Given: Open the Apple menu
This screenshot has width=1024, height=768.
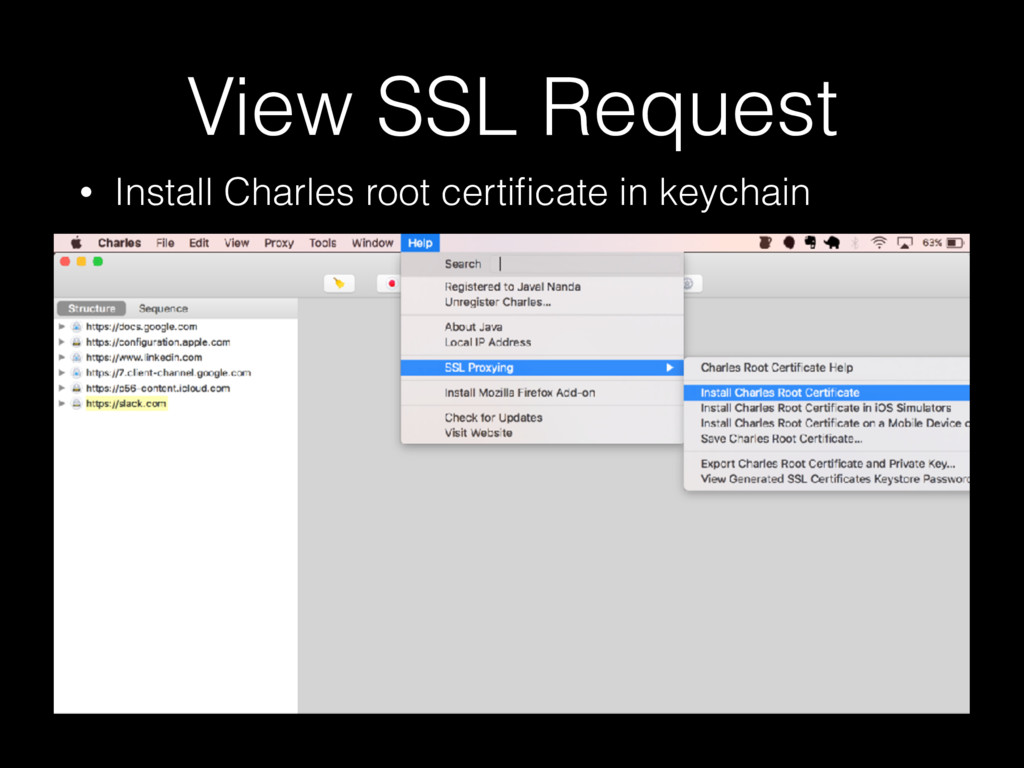Looking at the screenshot, I should pos(75,243).
